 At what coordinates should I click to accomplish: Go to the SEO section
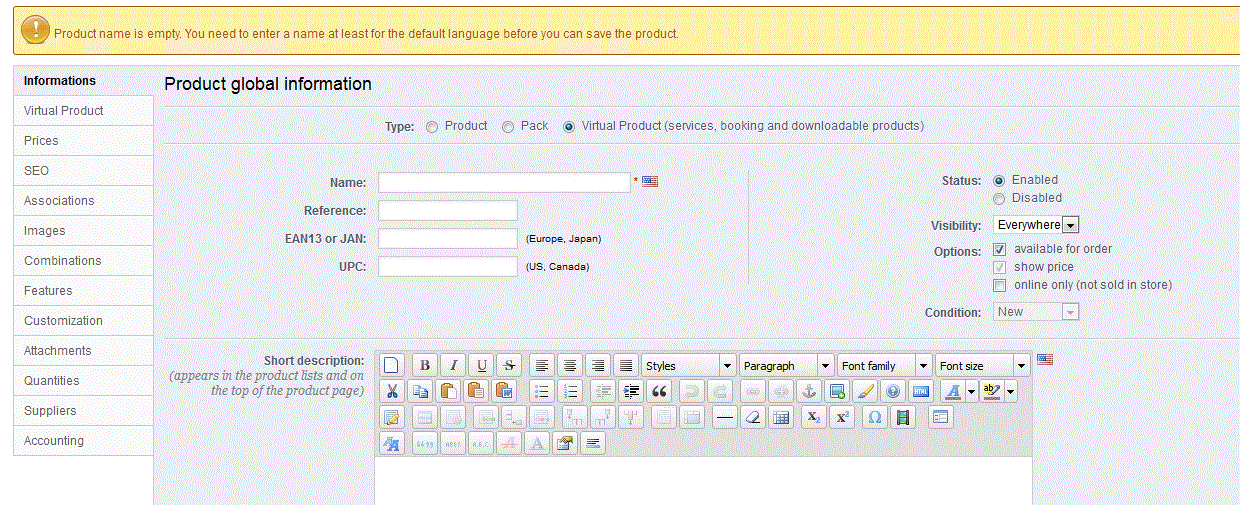click(37, 171)
